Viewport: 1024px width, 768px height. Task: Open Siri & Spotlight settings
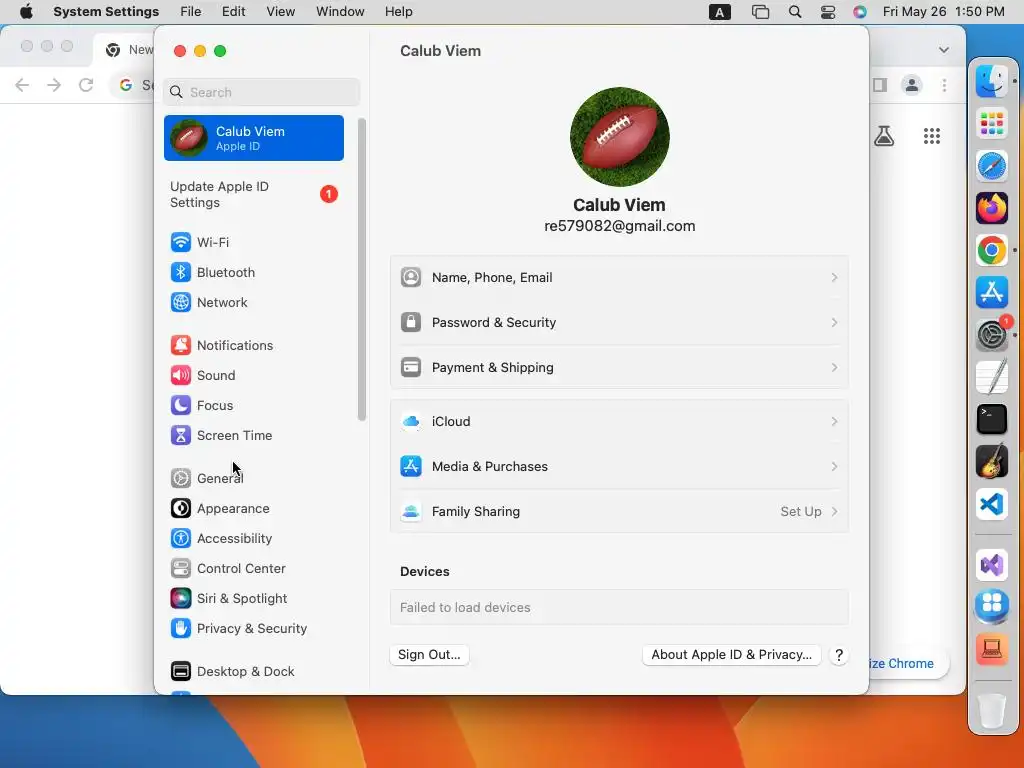click(x=229, y=599)
